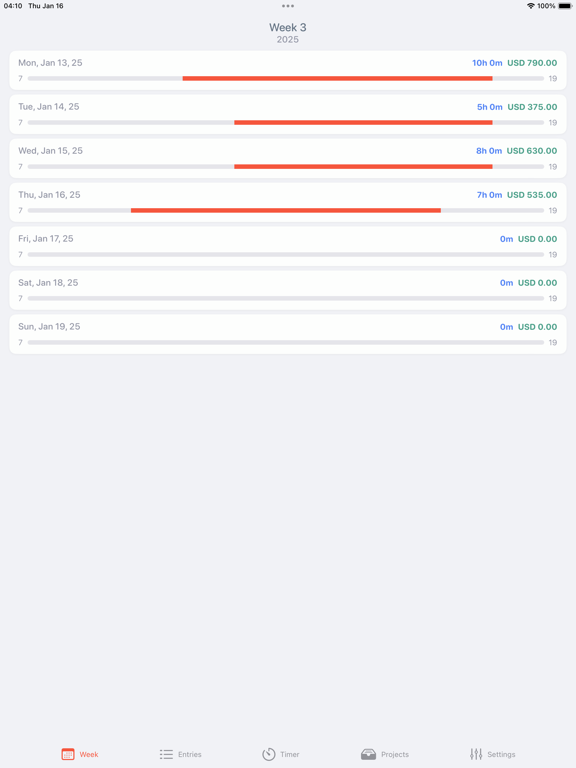Open the Mon, Jan 13 day card
Screen dimensions: 576x768
coord(288,70)
